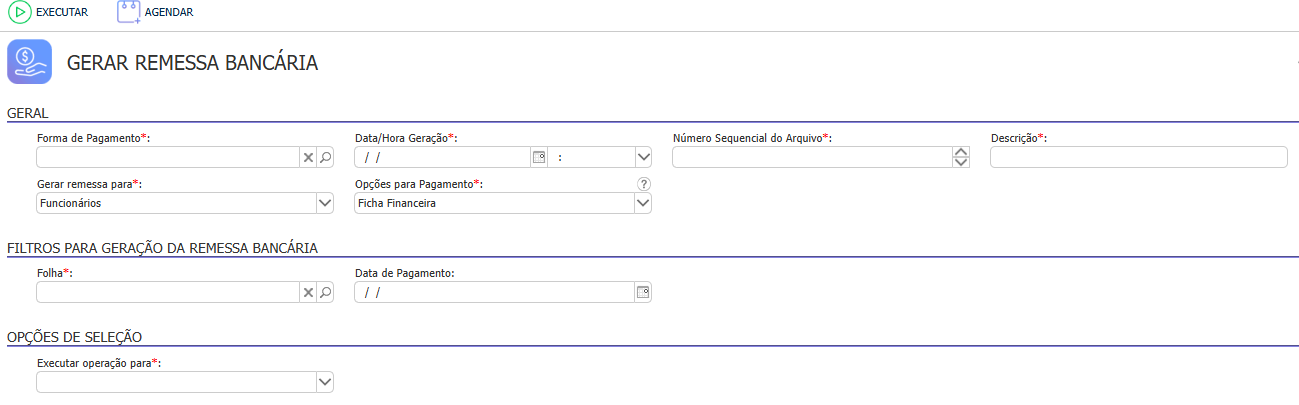Search Forma de Pagamento with magnifier icon
This screenshot has height=405, width=1299.
[x=325, y=157]
